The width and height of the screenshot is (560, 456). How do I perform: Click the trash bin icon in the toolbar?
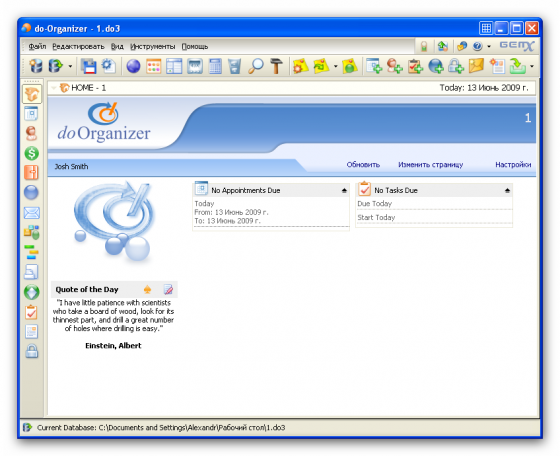click(234, 66)
